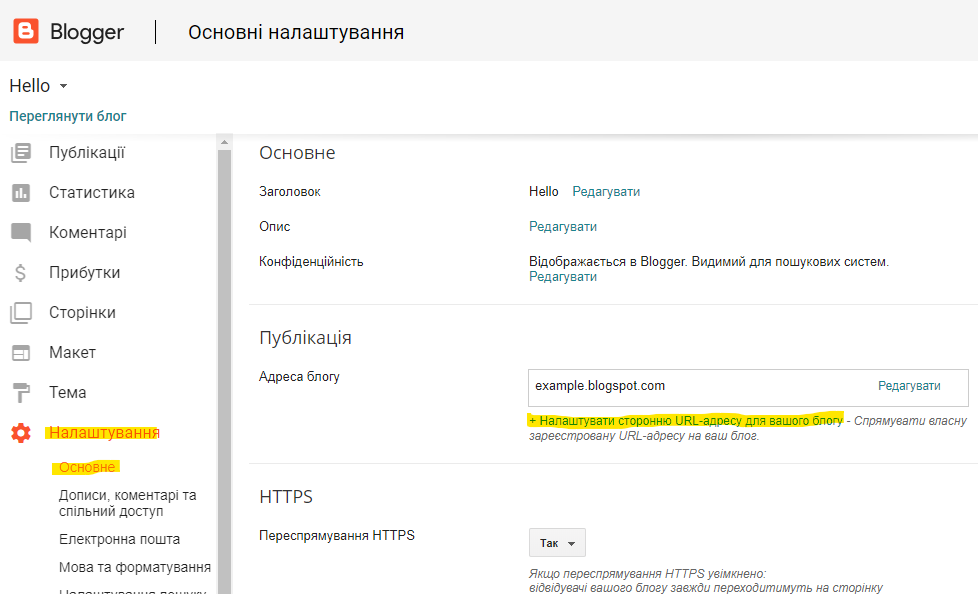This screenshot has width=978, height=594.
Task: Open Дописи, коментарі та спільний доступ
Action: point(127,503)
